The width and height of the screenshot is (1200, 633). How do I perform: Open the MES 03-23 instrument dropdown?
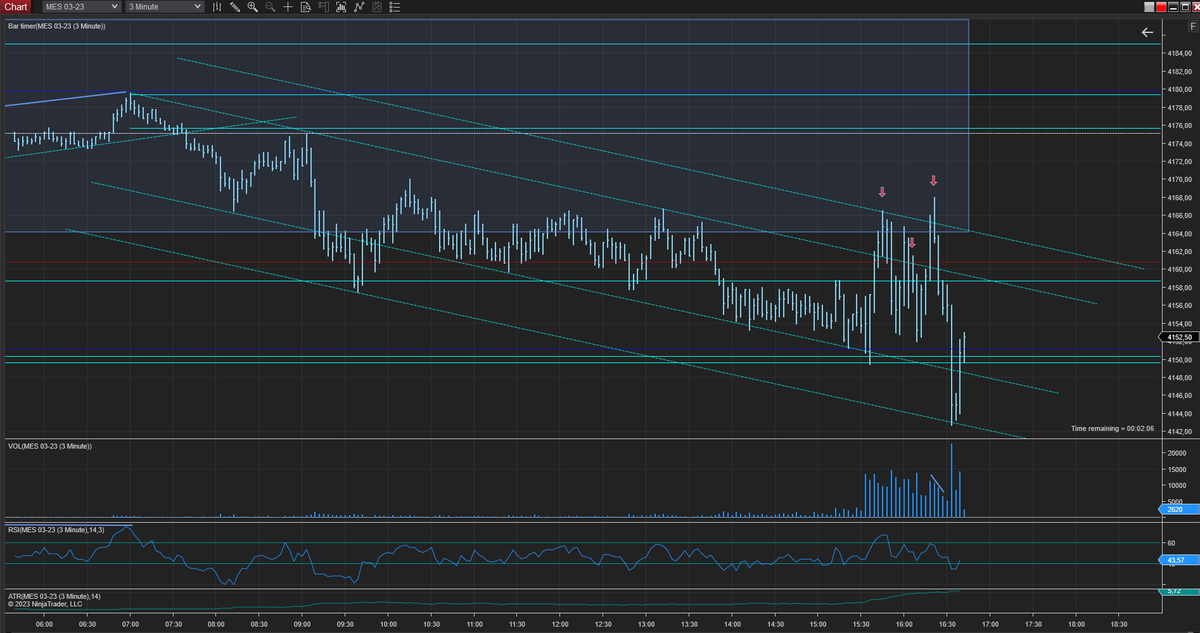pos(80,7)
